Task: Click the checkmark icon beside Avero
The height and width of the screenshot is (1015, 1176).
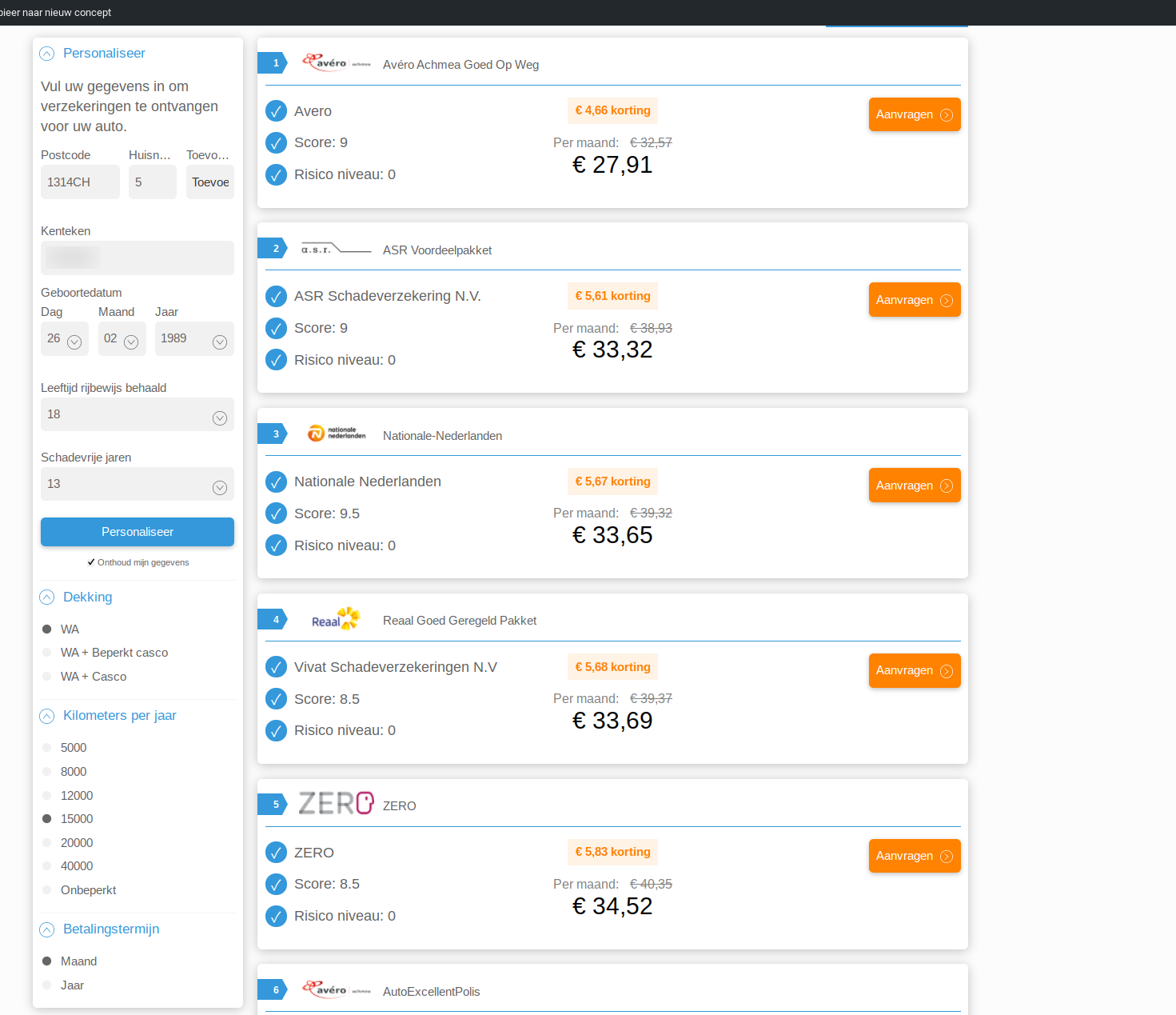Action: click(x=276, y=111)
